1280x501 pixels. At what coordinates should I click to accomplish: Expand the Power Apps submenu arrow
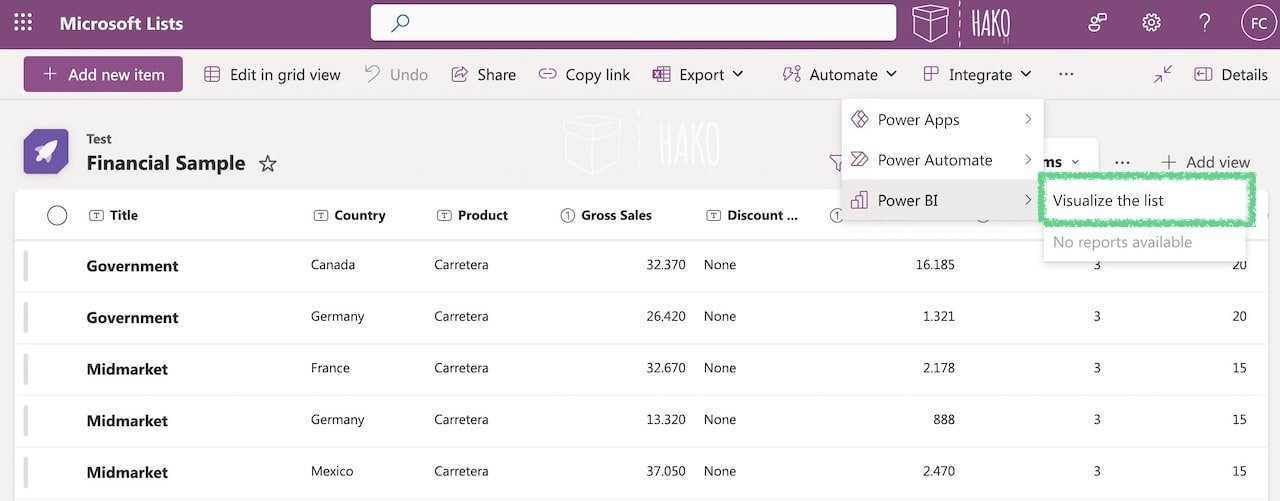point(1028,120)
